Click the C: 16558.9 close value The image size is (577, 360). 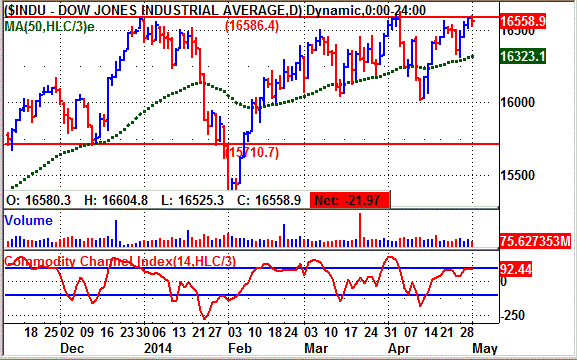pyautogui.click(x=269, y=201)
